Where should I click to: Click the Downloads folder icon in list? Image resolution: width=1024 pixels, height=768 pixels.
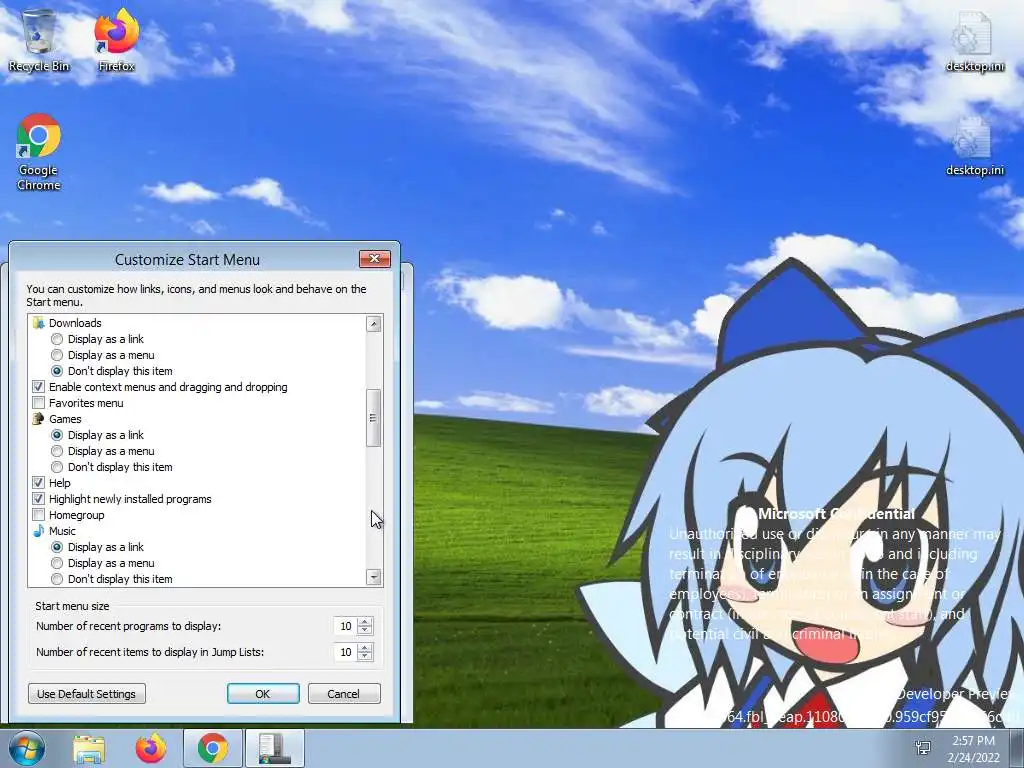[39, 323]
